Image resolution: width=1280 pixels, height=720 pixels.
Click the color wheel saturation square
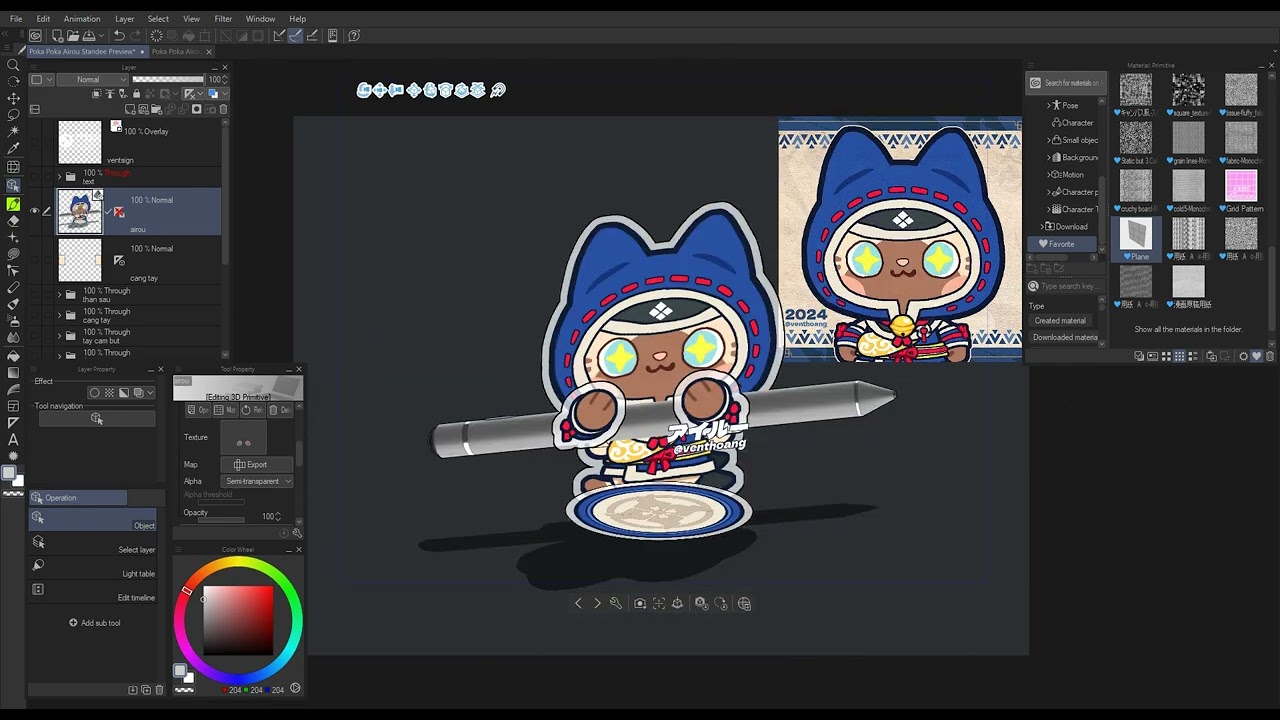(x=238, y=621)
